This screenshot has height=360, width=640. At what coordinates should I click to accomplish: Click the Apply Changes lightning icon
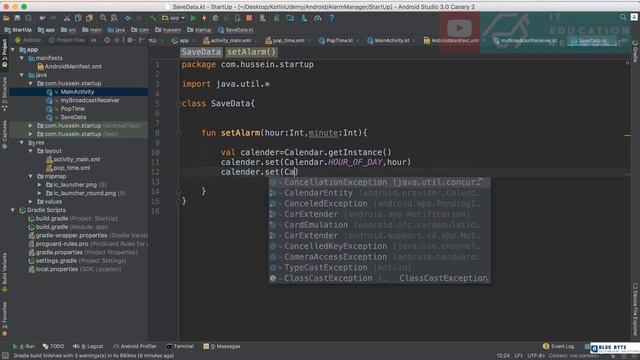[204, 18]
